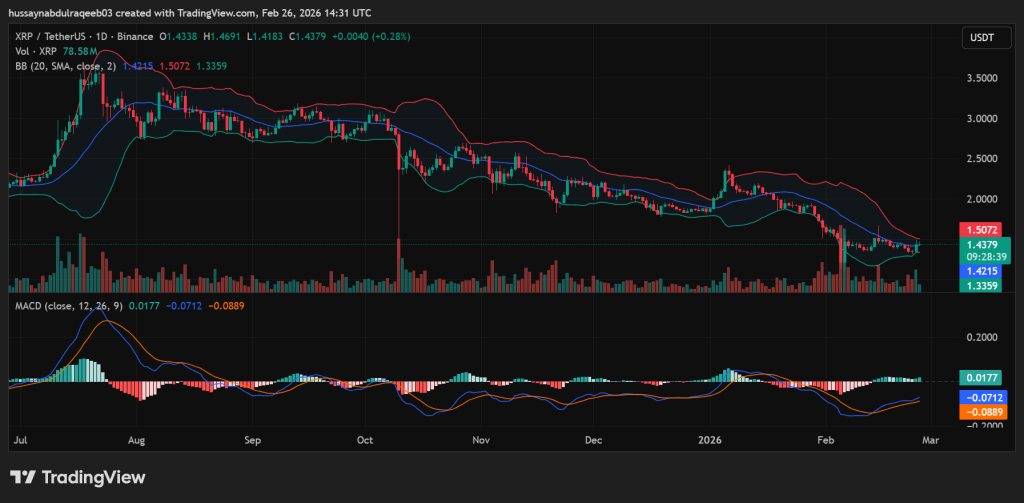The height and width of the screenshot is (503, 1024).
Task: Click the green 1.3359 lower band label
Action: pos(979,285)
